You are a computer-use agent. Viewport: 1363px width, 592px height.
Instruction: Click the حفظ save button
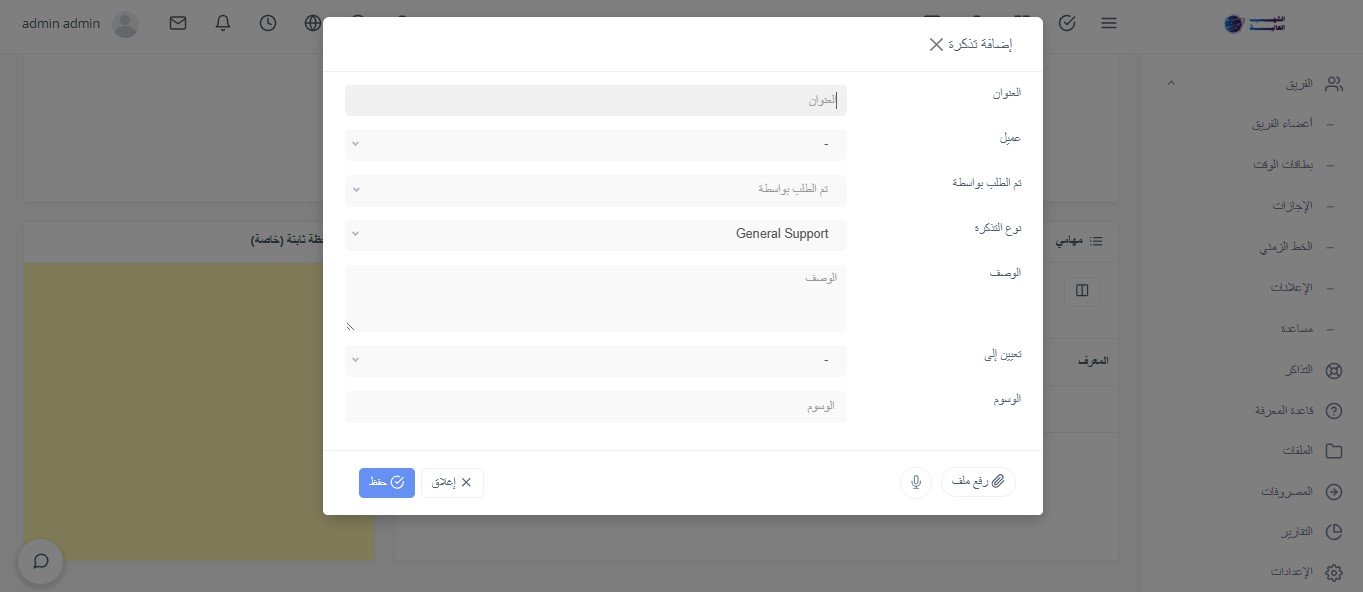[387, 483]
